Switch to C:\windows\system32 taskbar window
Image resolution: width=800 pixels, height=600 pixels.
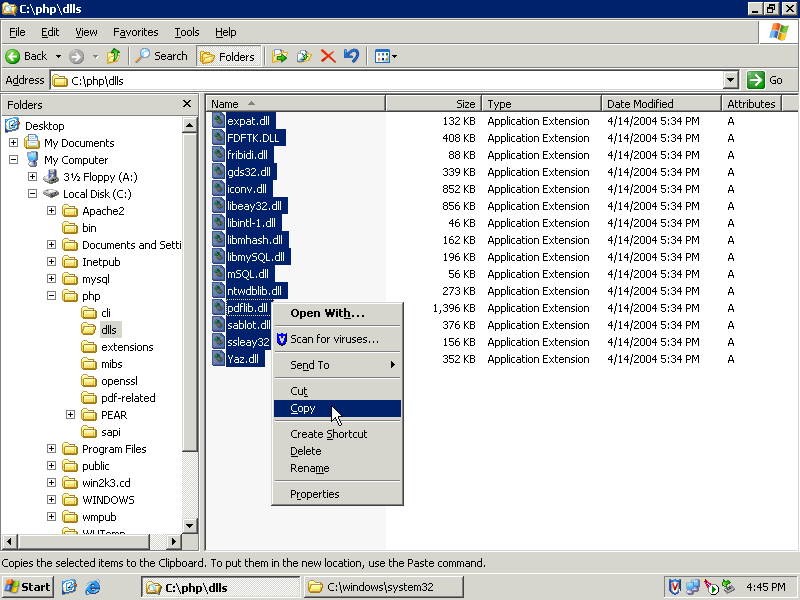383,587
